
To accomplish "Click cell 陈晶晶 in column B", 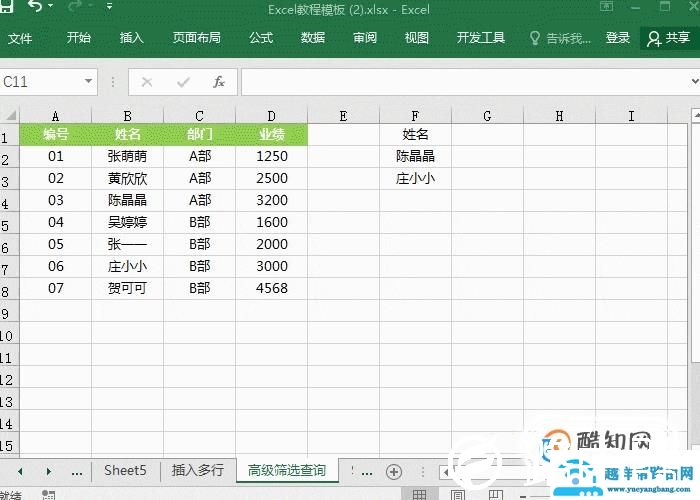I will [127, 200].
